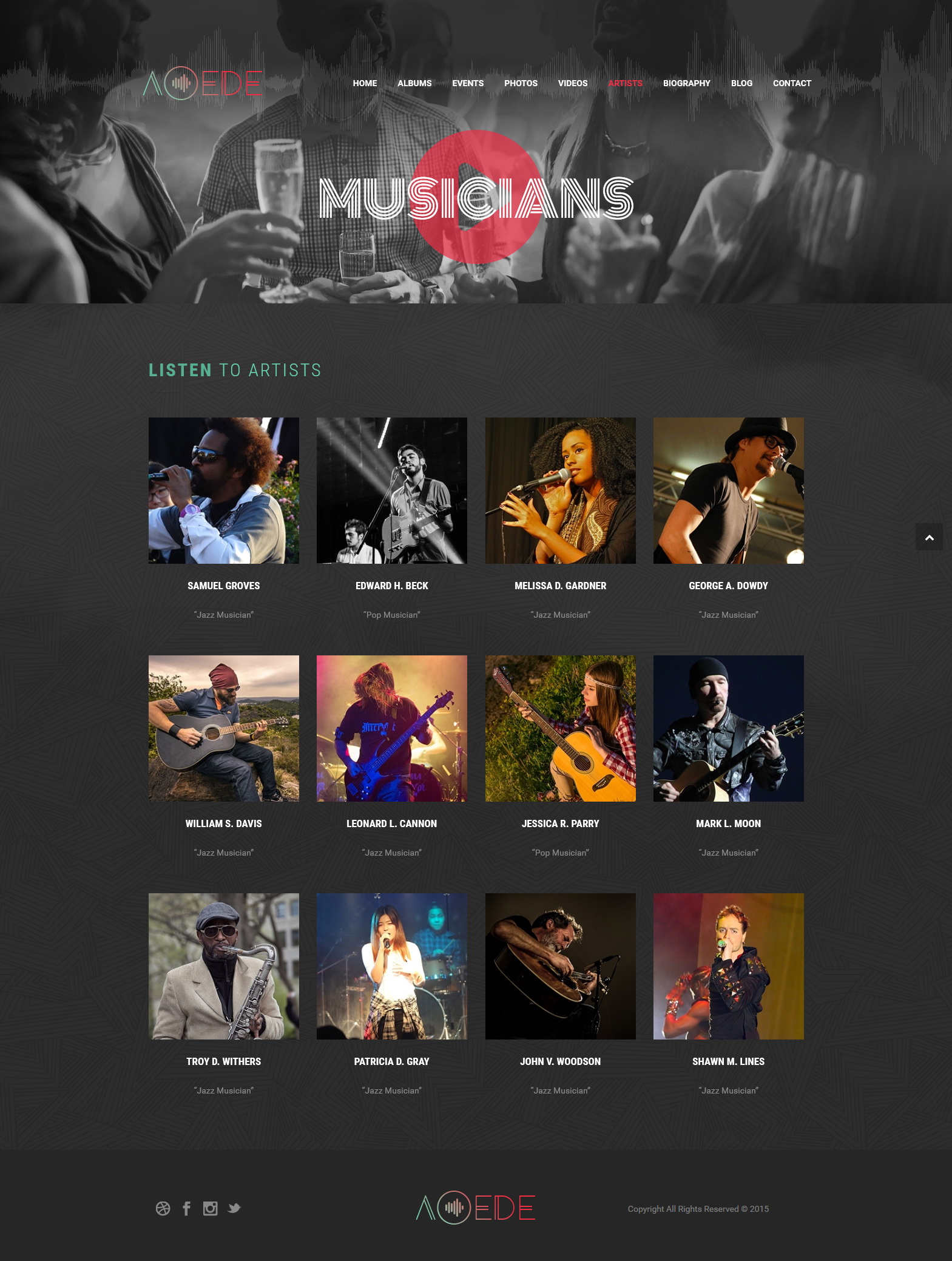Screen dimensions: 952x1261
Task: Click Troy D. Withers saxophone photo
Action: click(223, 966)
